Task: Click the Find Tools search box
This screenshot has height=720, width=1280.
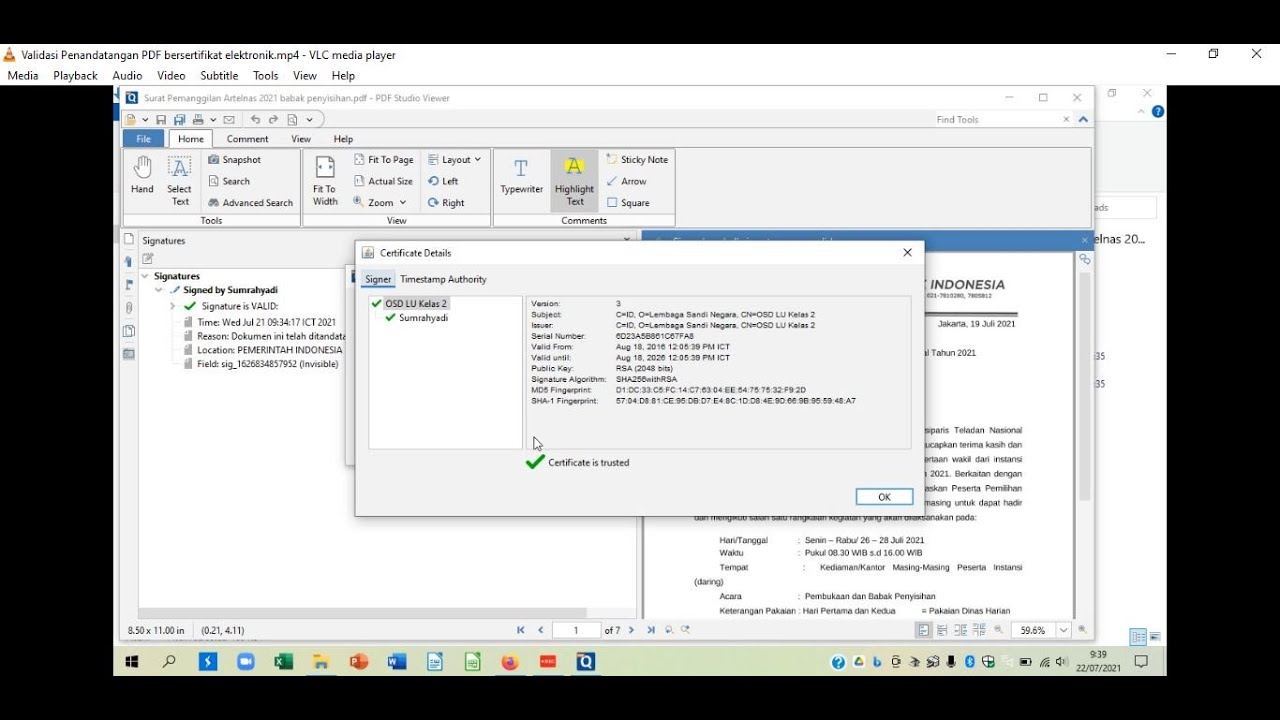Action: (x=1002, y=119)
